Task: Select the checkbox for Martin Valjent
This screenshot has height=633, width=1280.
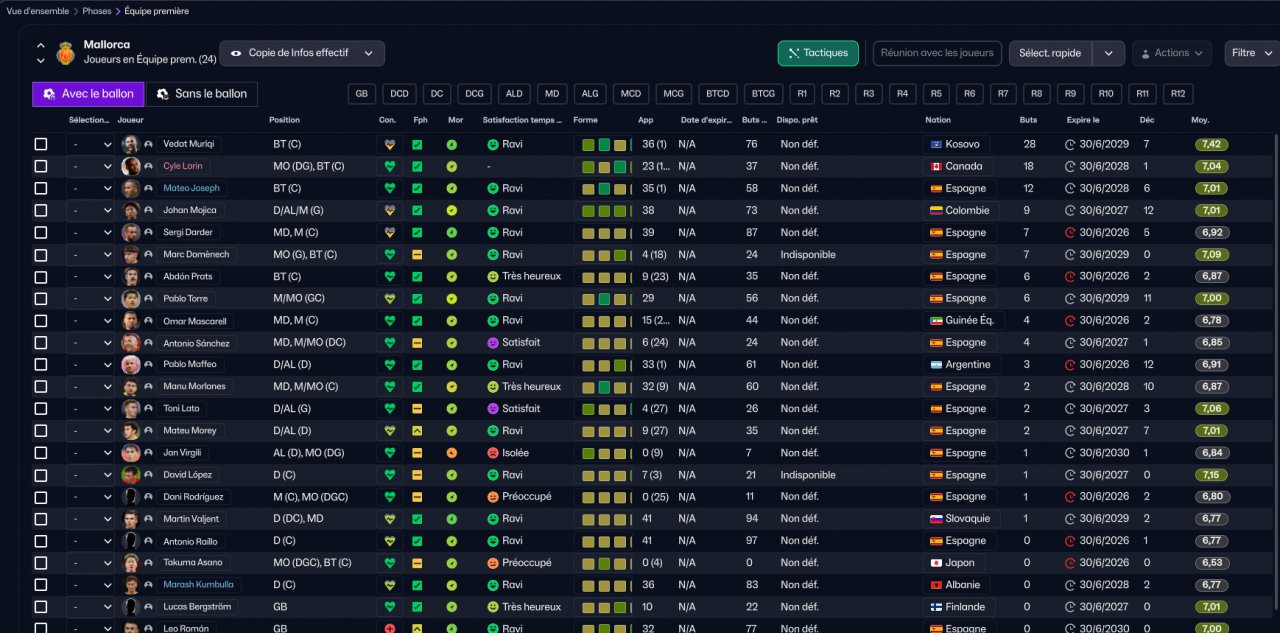Action: pos(41,519)
